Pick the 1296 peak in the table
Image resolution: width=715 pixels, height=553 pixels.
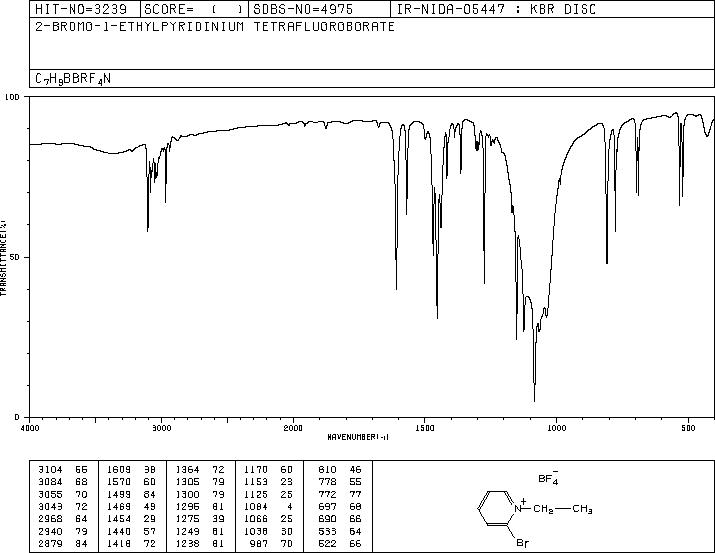click(x=187, y=506)
